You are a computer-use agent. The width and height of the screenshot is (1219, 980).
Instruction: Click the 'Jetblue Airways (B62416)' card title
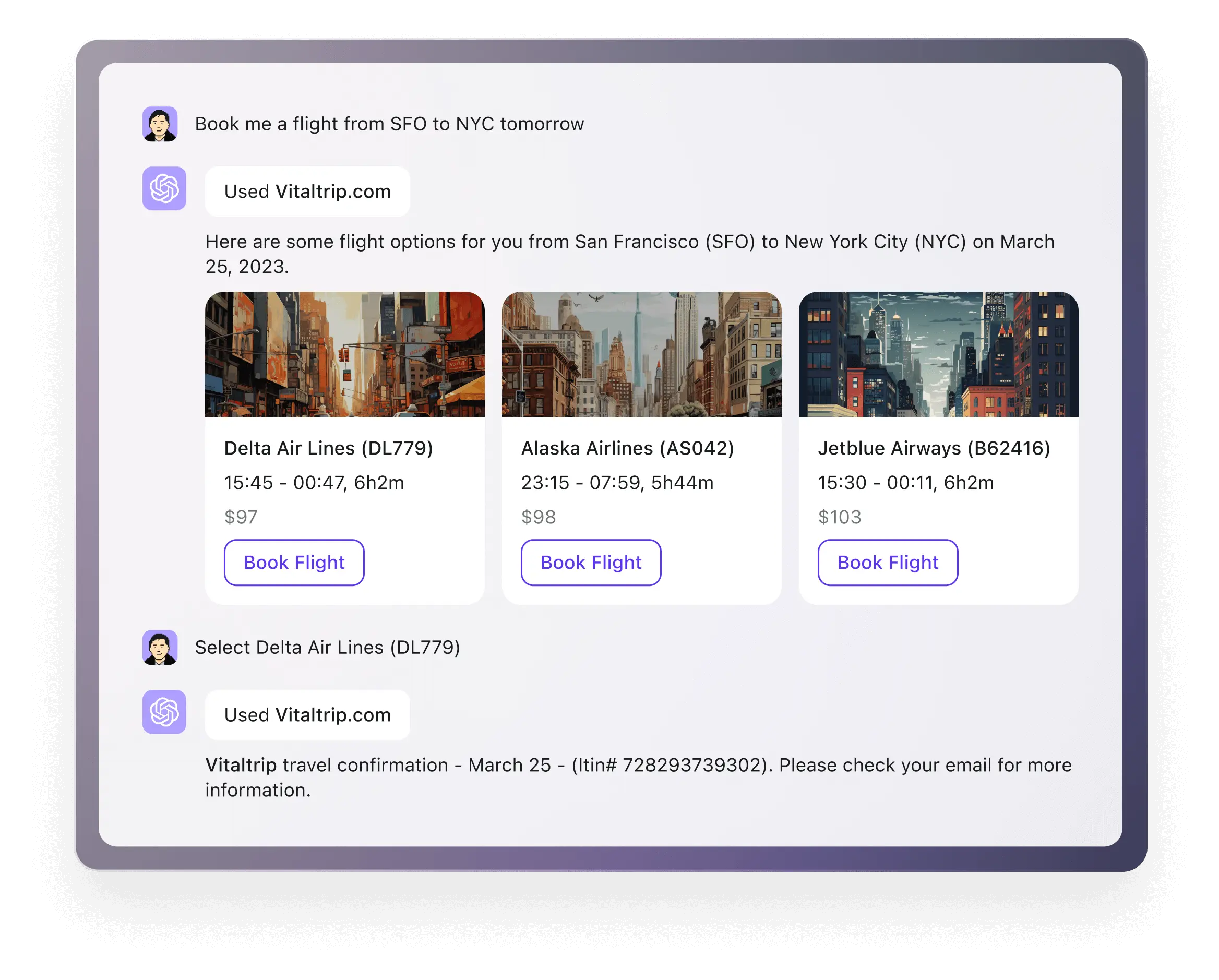pyautogui.click(x=934, y=448)
